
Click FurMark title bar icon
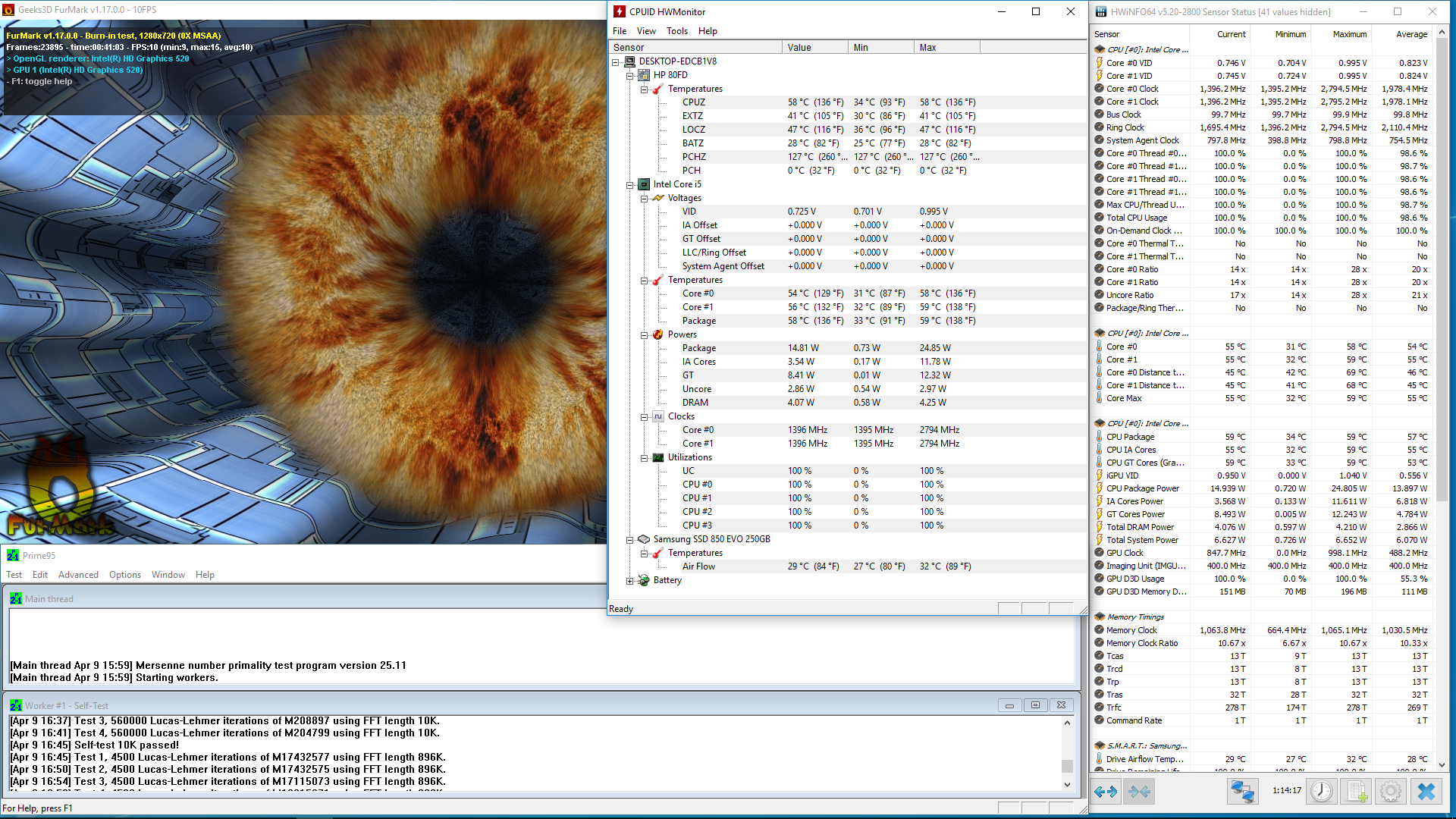click(x=8, y=10)
